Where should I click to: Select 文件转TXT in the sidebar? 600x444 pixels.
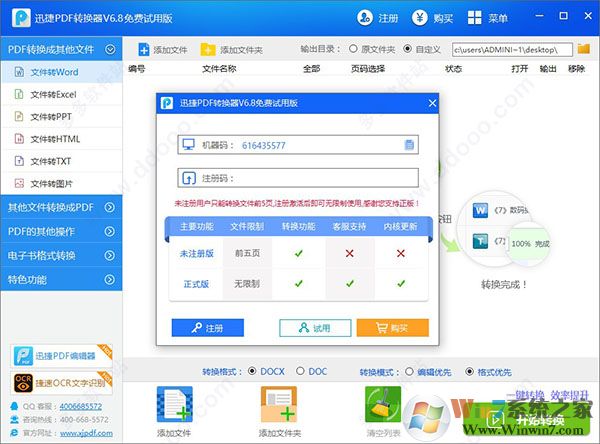click(x=61, y=161)
